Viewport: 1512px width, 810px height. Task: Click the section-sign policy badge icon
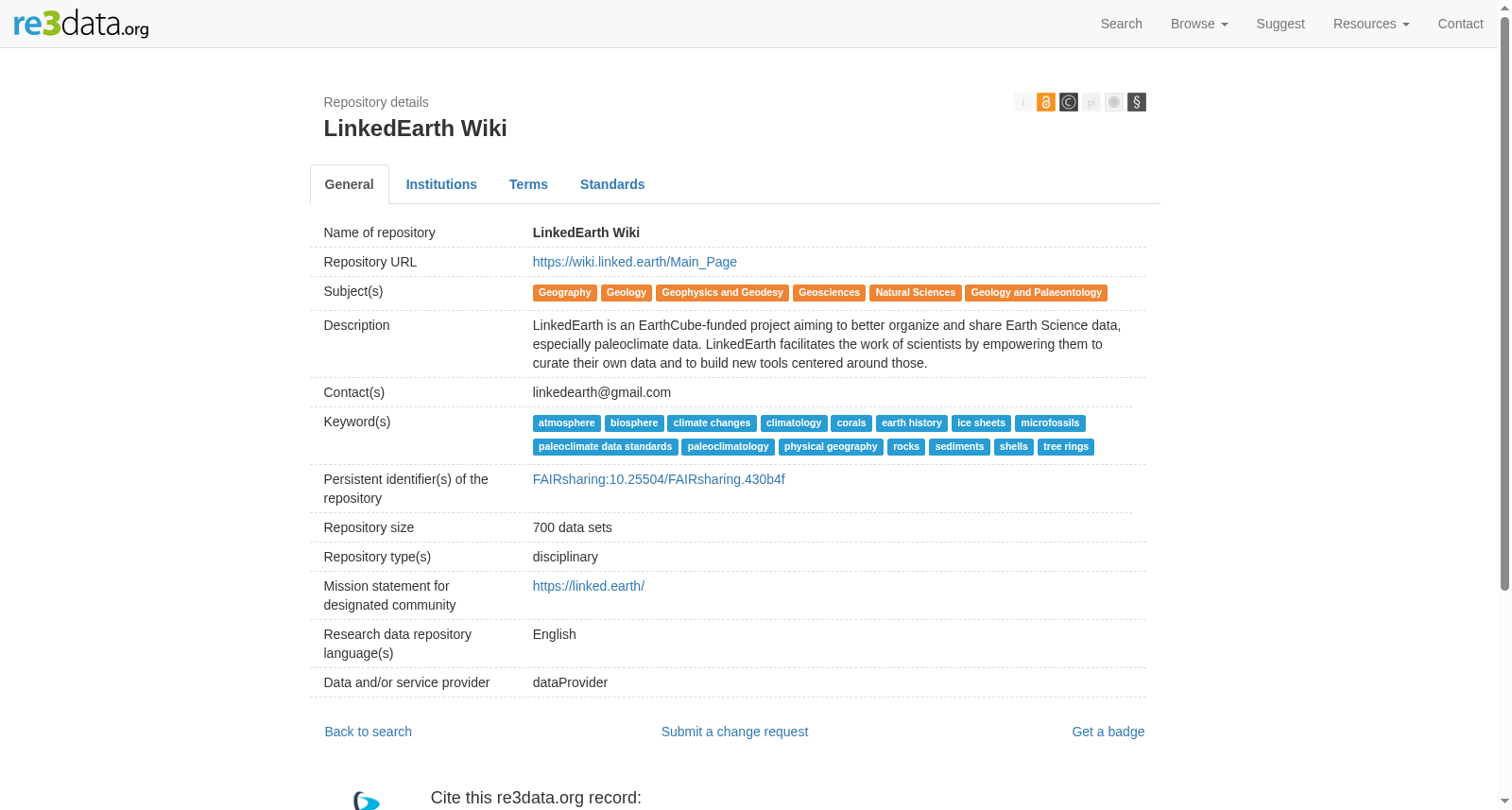click(1137, 102)
